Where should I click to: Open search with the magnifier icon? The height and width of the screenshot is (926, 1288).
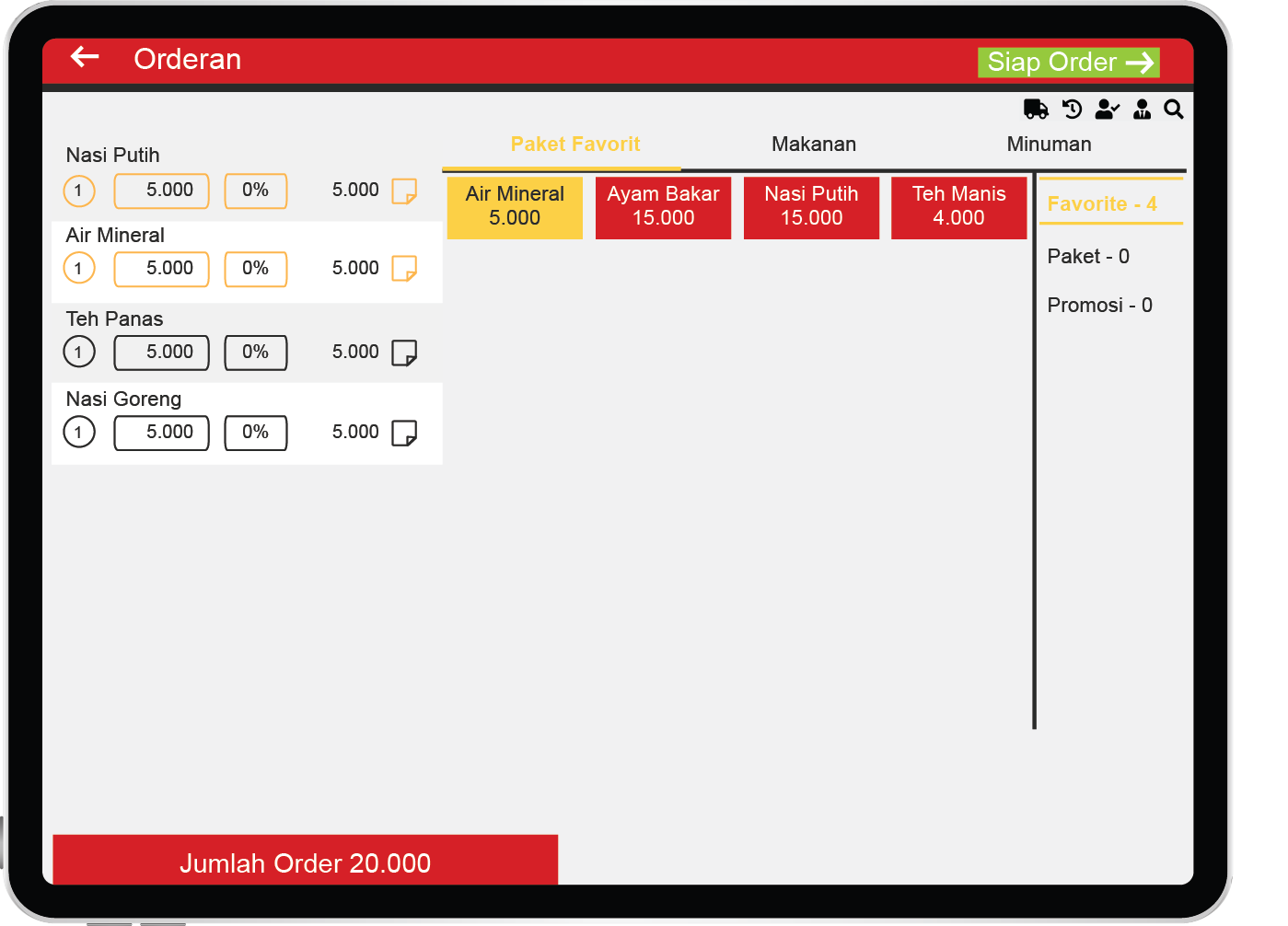(x=1173, y=110)
